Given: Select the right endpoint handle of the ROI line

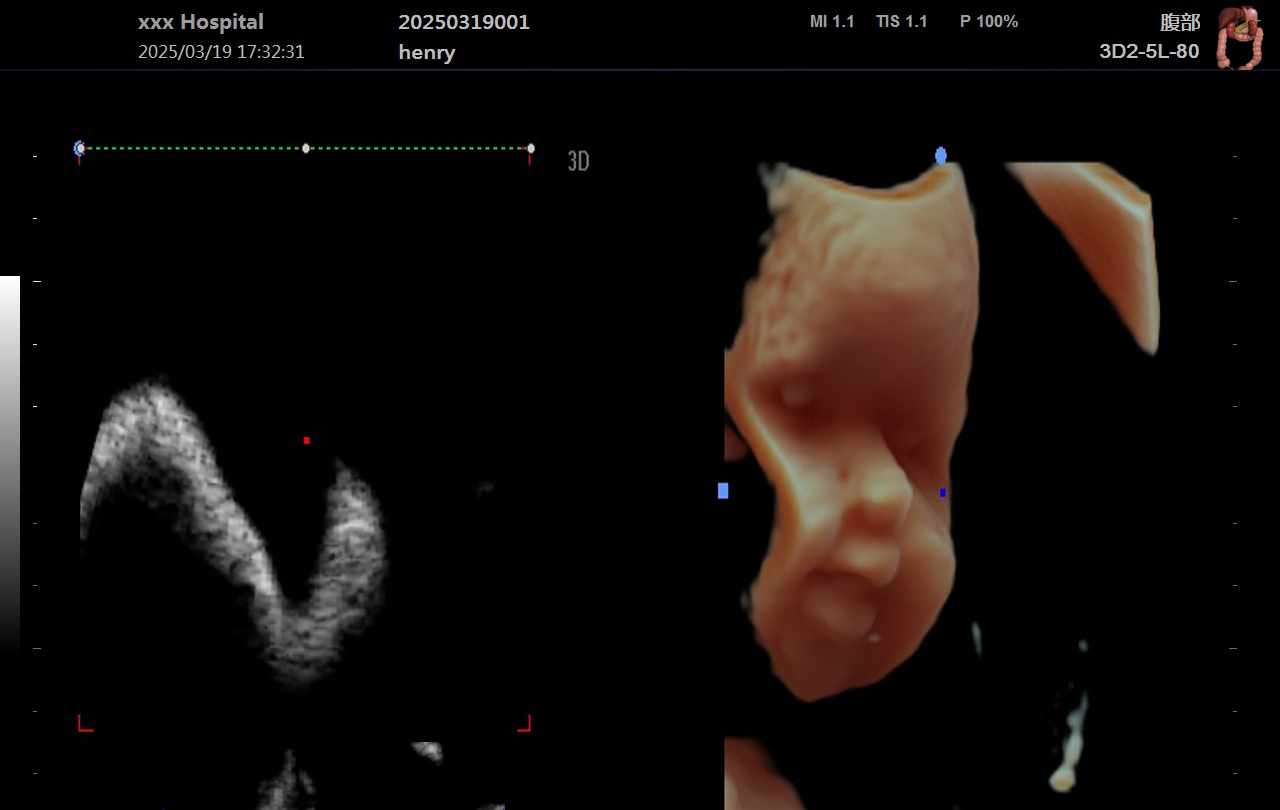Looking at the screenshot, I should tap(529, 147).
